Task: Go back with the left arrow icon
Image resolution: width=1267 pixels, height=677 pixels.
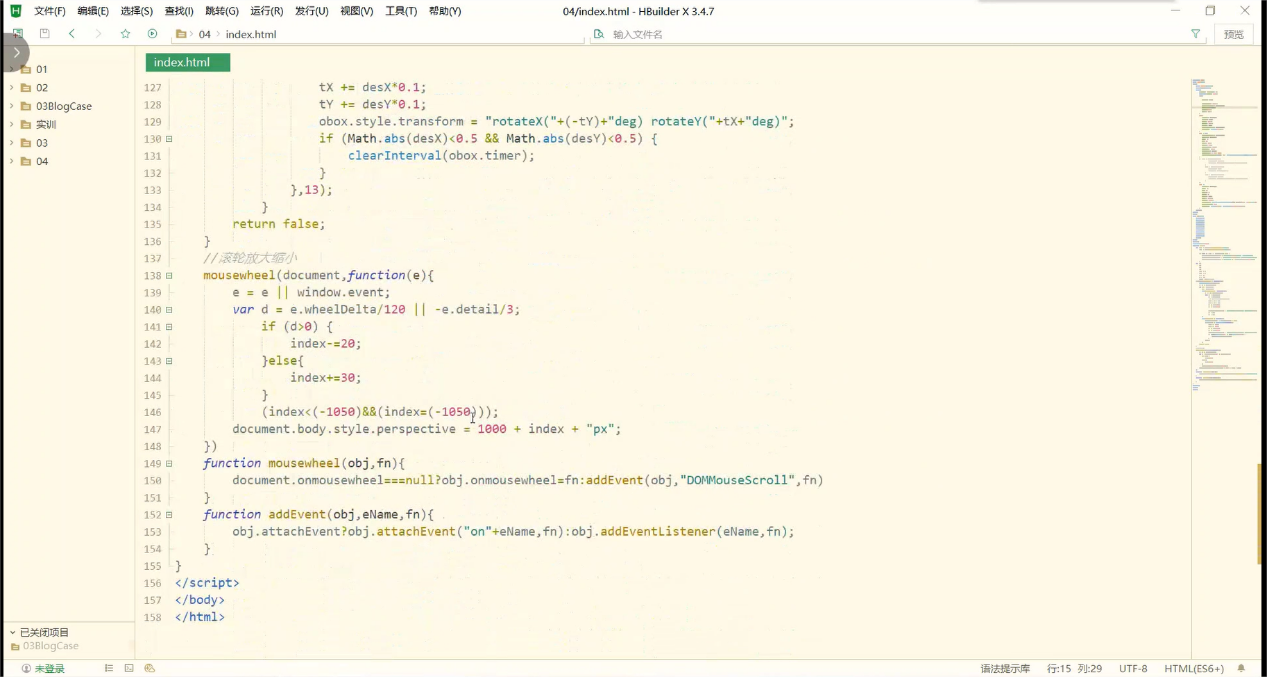Action: 72,34
